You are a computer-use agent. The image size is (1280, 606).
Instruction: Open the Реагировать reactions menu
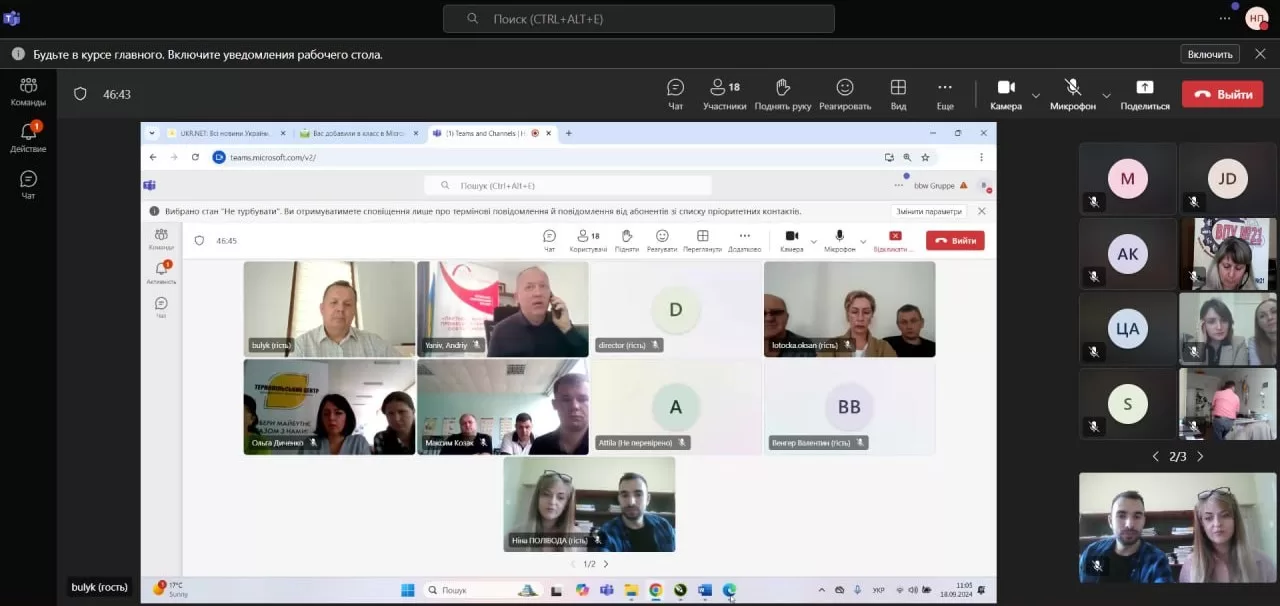845,94
